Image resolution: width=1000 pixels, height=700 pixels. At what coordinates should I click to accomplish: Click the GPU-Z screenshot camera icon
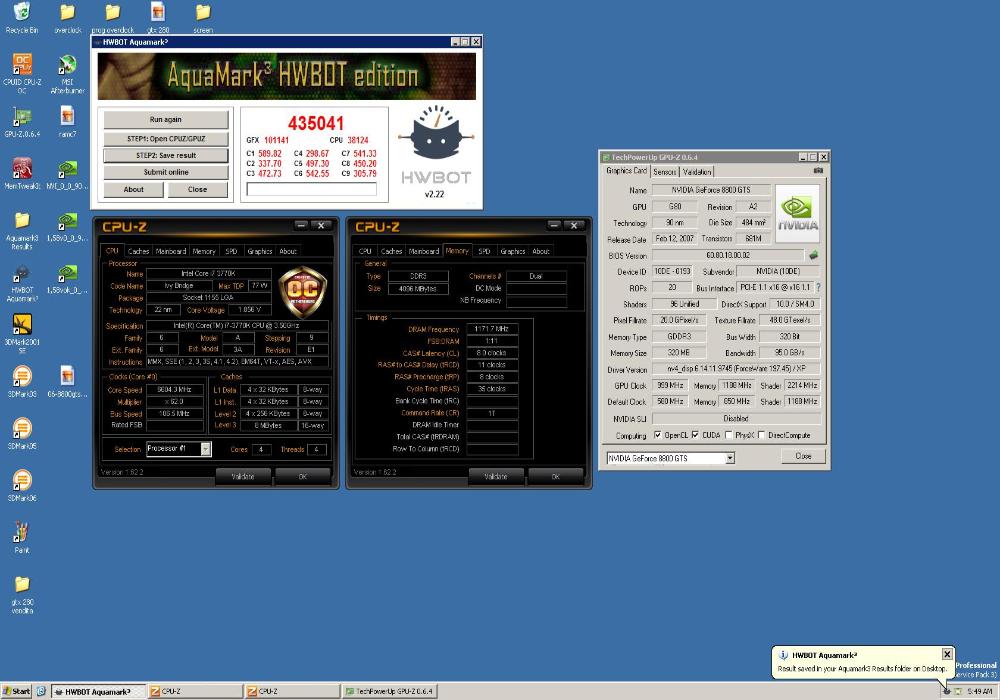point(818,171)
